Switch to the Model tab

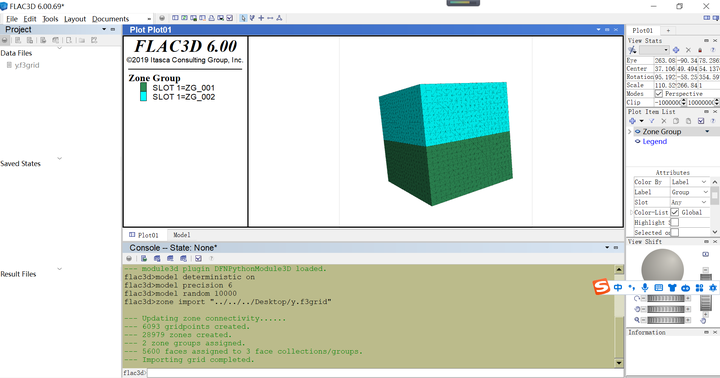[x=181, y=235]
